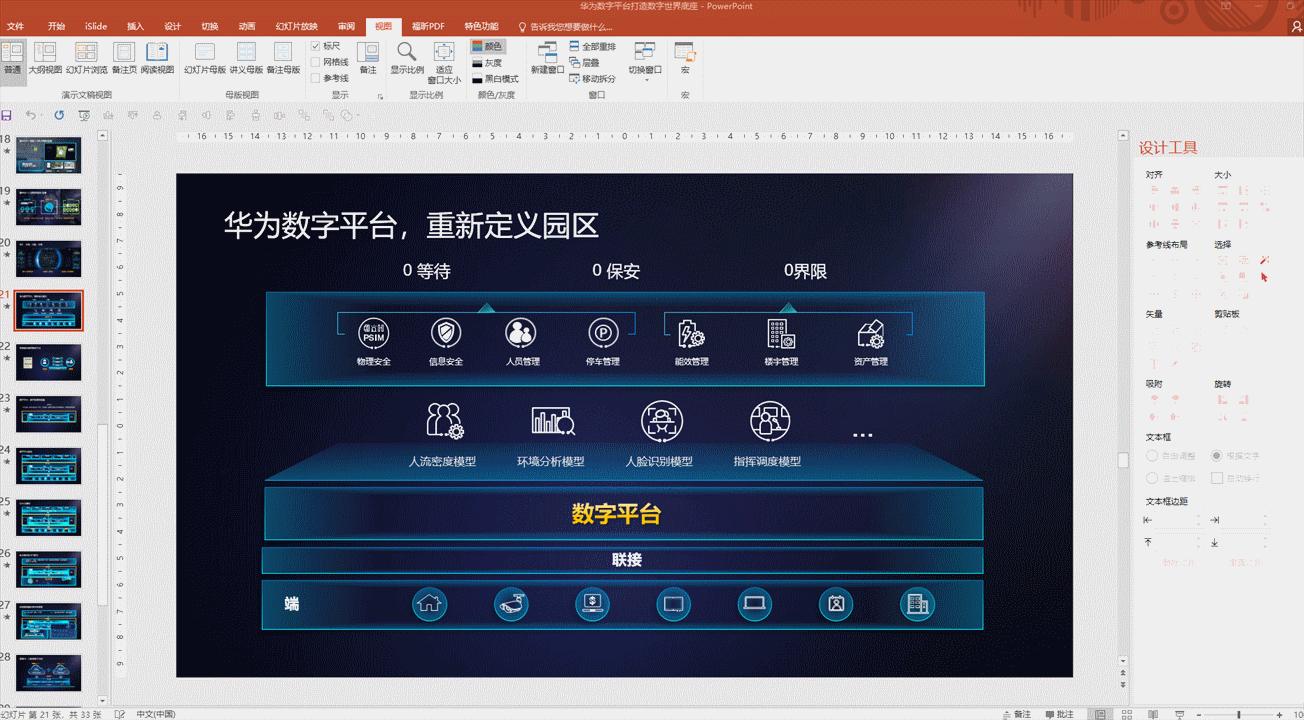
Task: Switch to 幻灯片浏览 view icon
Action: point(86,58)
